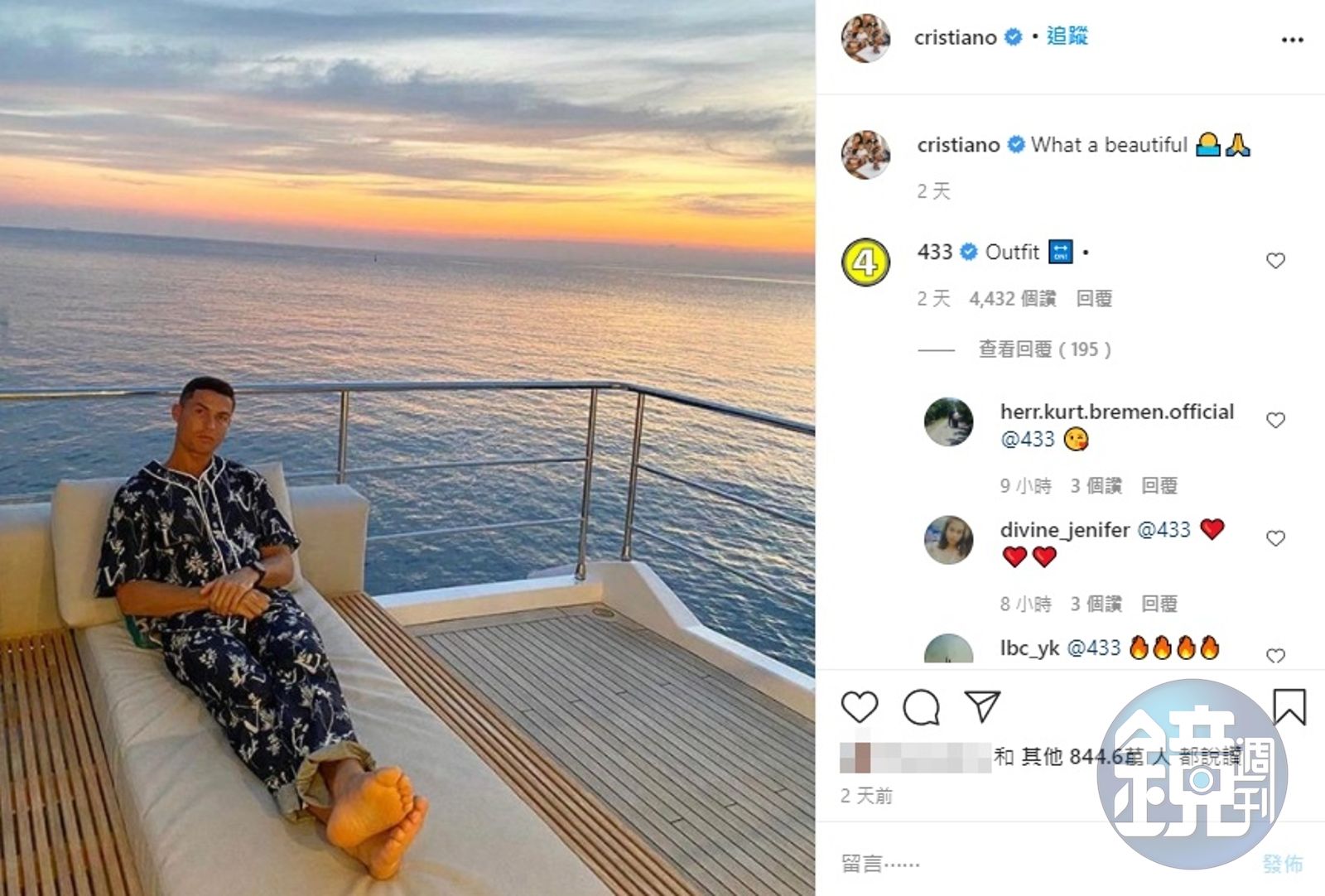Reply to the 433 comment with 回覆
Screen dimensions: 1325x896
pyautogui.click(x=1094, y=299)
